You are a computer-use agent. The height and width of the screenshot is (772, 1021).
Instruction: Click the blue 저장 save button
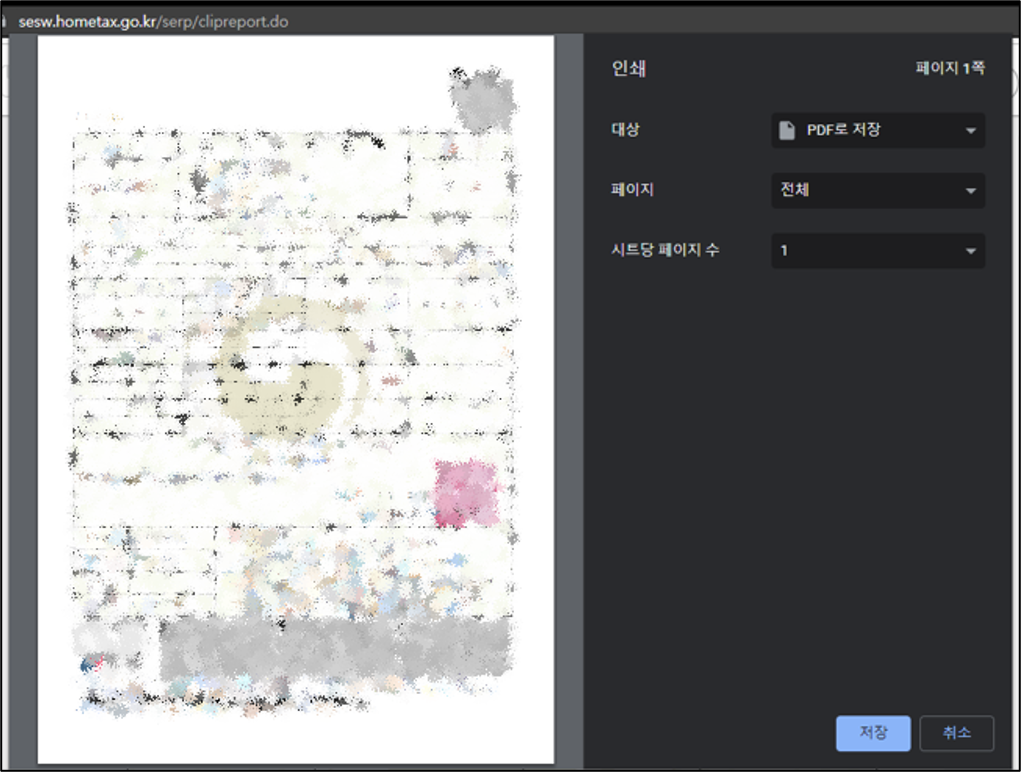pyautogui.click(x=873, y=733)
